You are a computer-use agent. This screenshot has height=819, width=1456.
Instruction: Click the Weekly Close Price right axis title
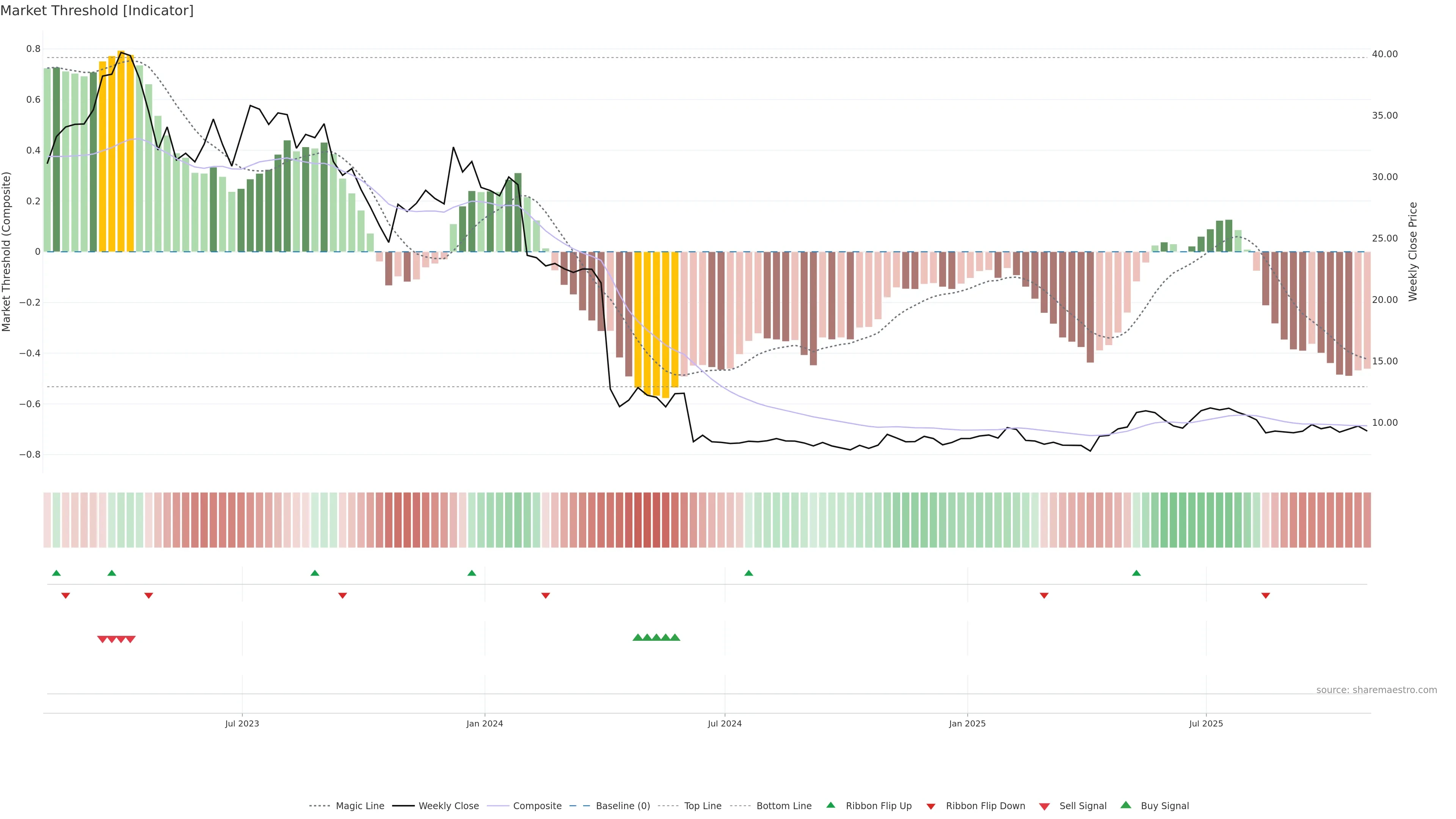[1413, 251]
